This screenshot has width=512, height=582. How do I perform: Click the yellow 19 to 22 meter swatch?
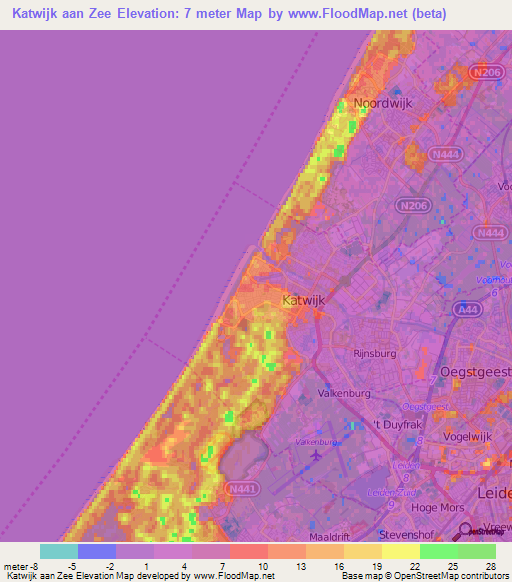(x=401, y=551)
